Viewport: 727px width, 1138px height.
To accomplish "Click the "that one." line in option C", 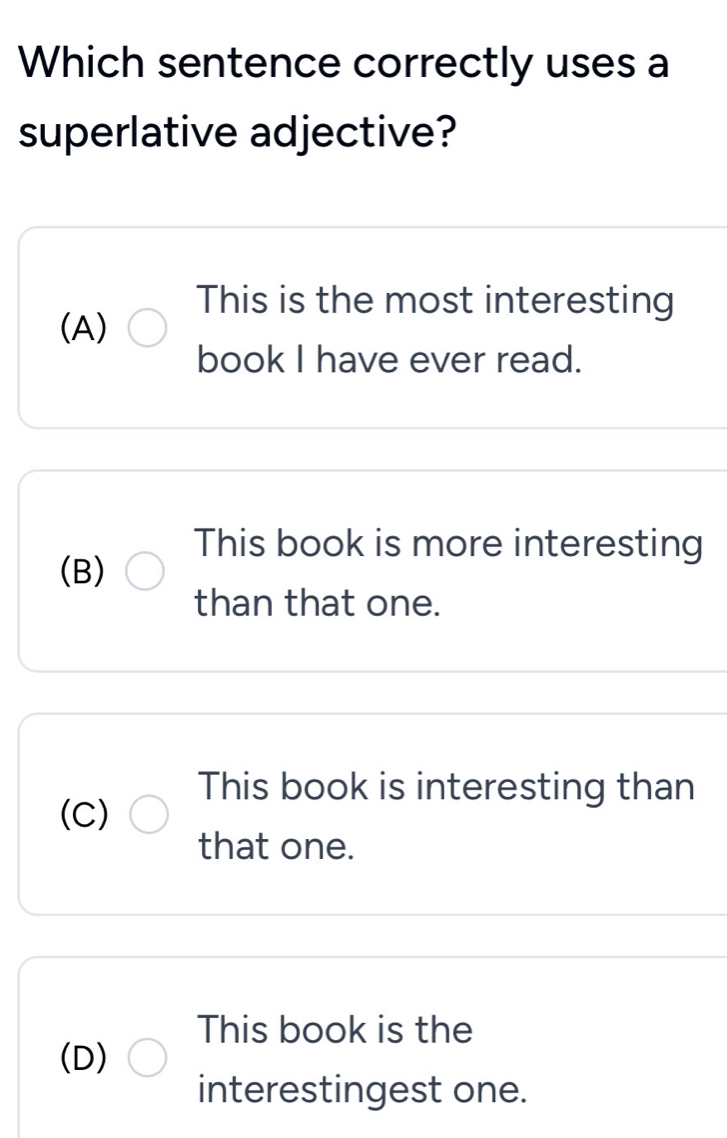I will click(277, 847).
